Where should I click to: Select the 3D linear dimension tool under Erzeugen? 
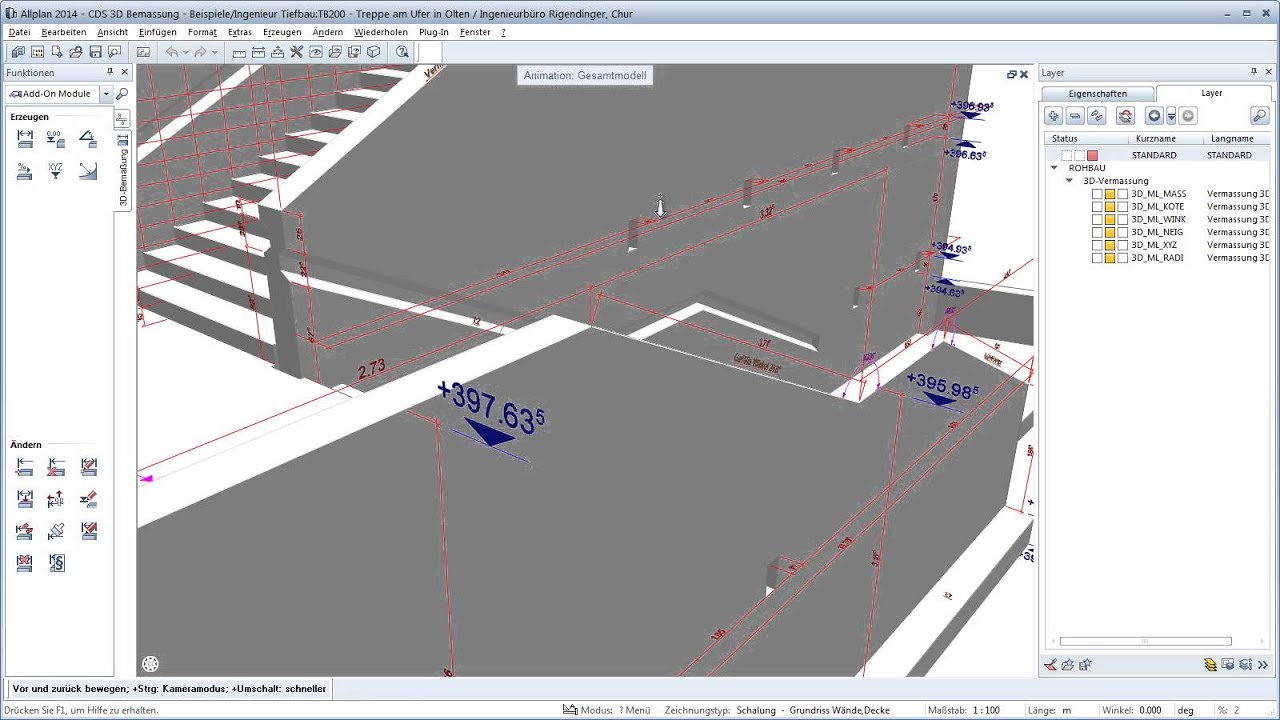tap(25, 139)
